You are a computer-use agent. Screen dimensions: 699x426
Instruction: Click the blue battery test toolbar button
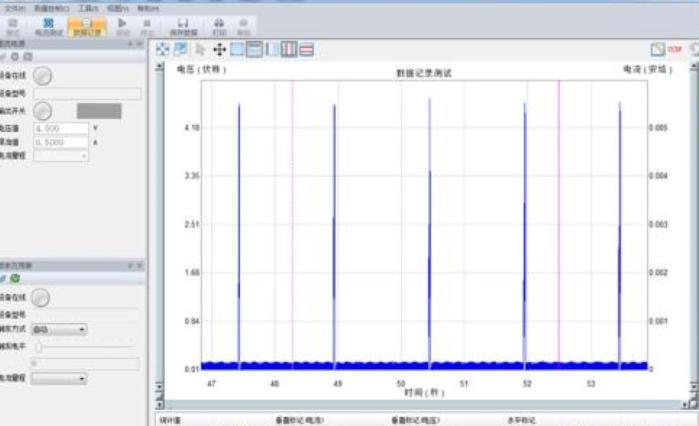click(49, 27)
